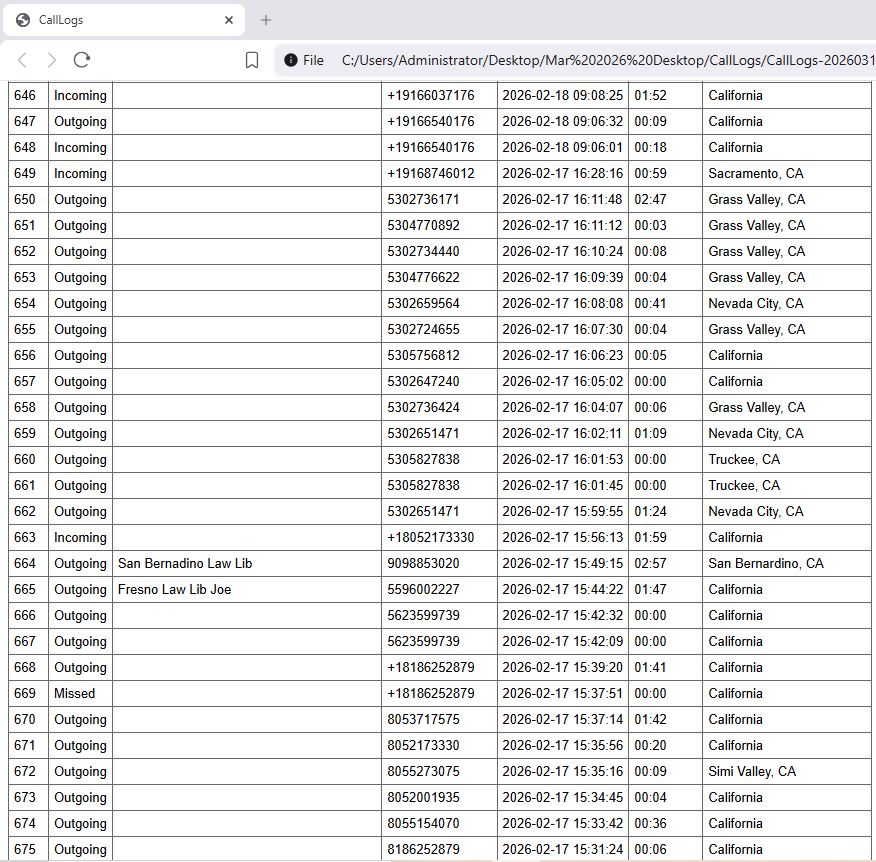Click phone number 8053717575

pos(423,720)
